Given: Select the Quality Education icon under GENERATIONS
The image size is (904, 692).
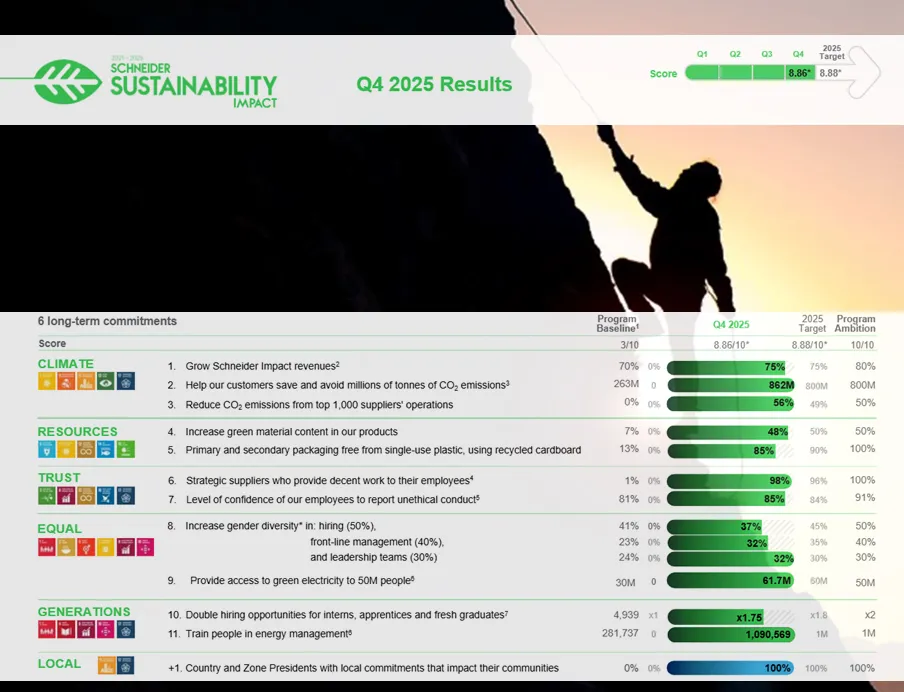Looking at the screenshot, I should tap(66, 630).
